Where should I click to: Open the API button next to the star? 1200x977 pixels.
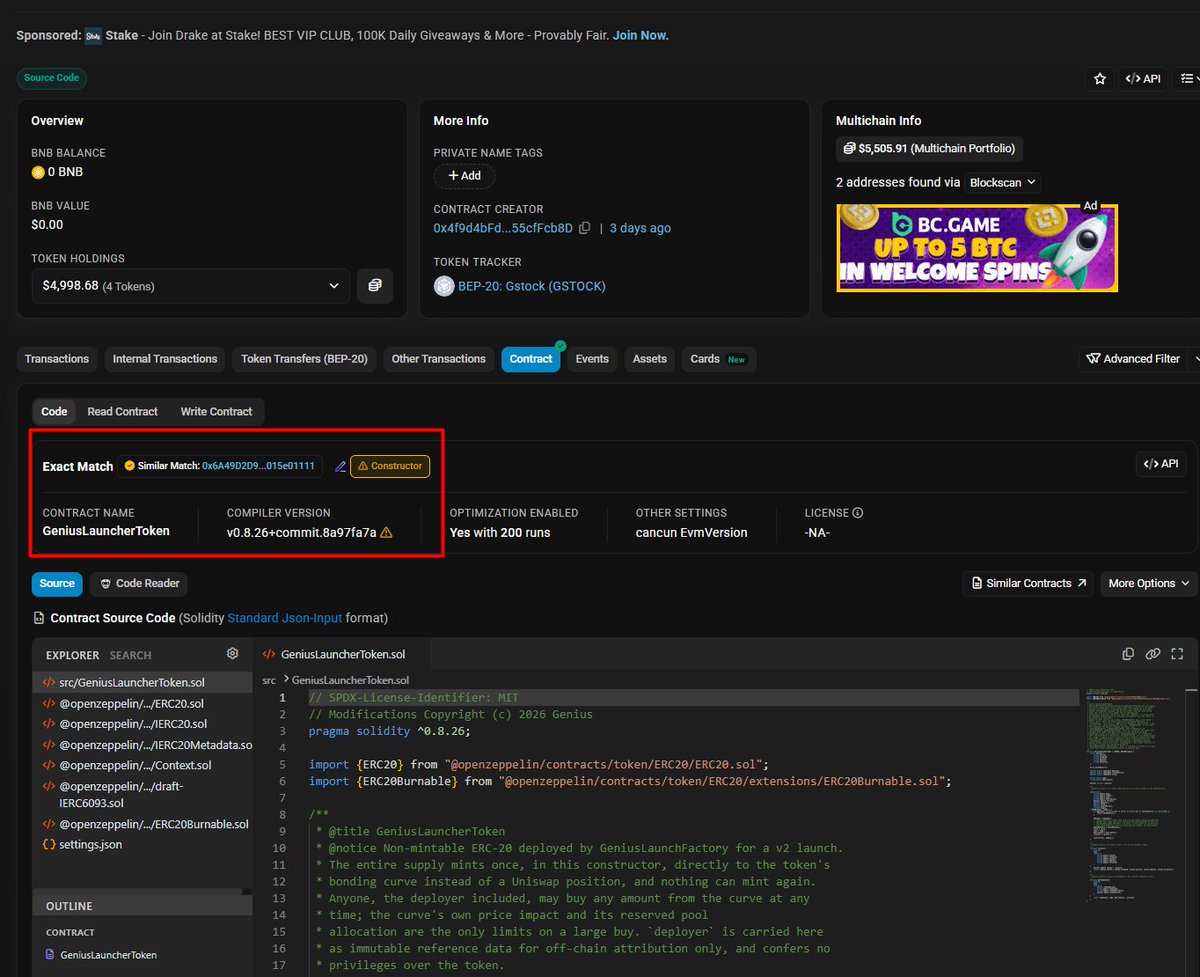[x=1144, y=78]
